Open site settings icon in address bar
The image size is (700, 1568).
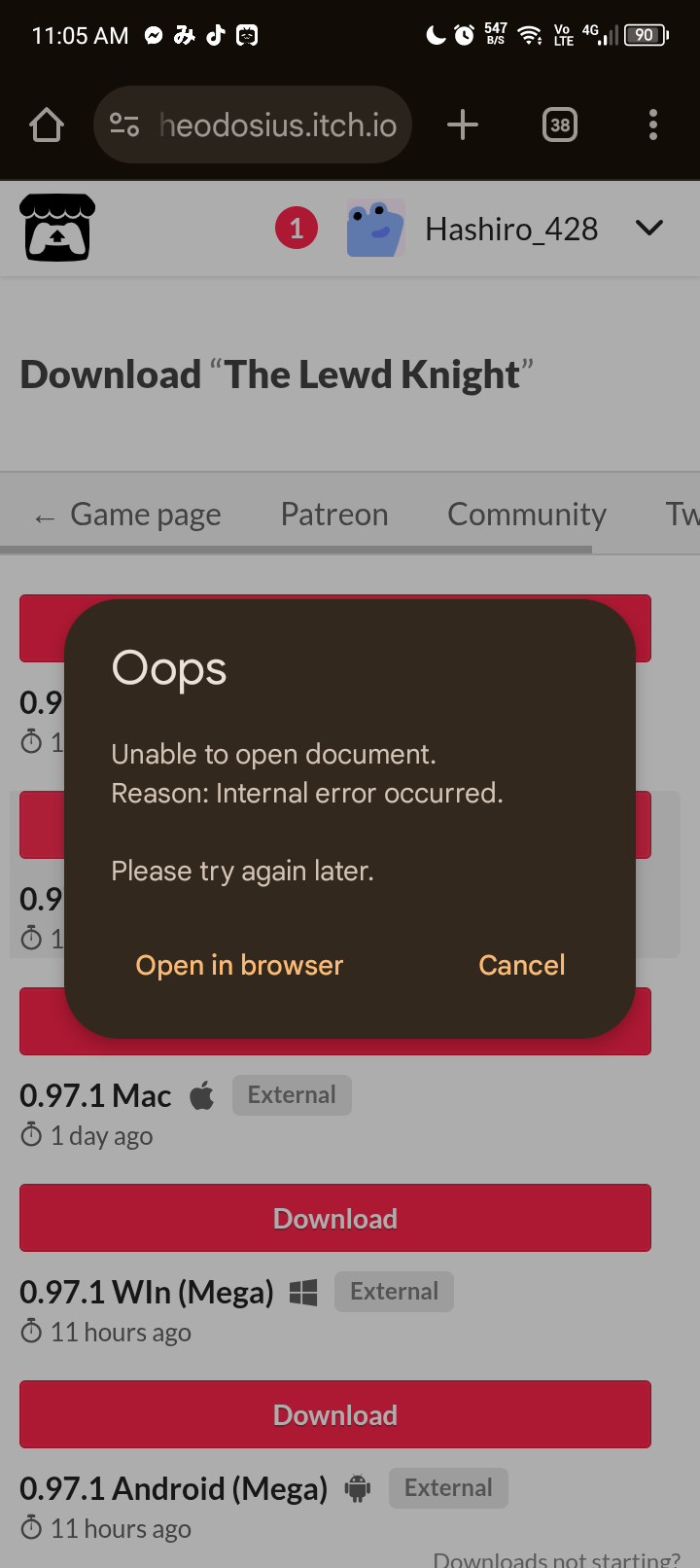(x=124, y=125)
